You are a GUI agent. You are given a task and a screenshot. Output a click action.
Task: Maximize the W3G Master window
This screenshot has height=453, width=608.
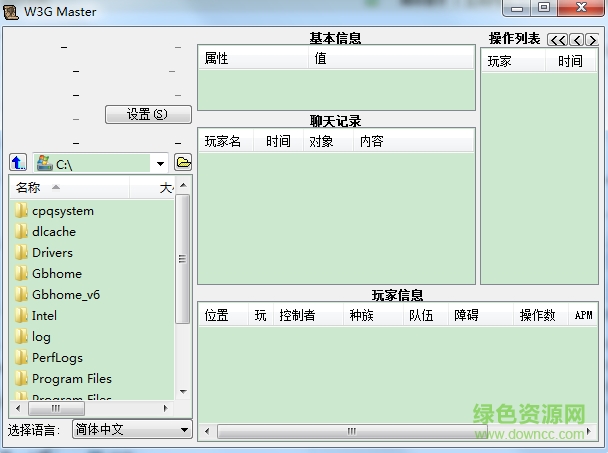pos(544,8)
